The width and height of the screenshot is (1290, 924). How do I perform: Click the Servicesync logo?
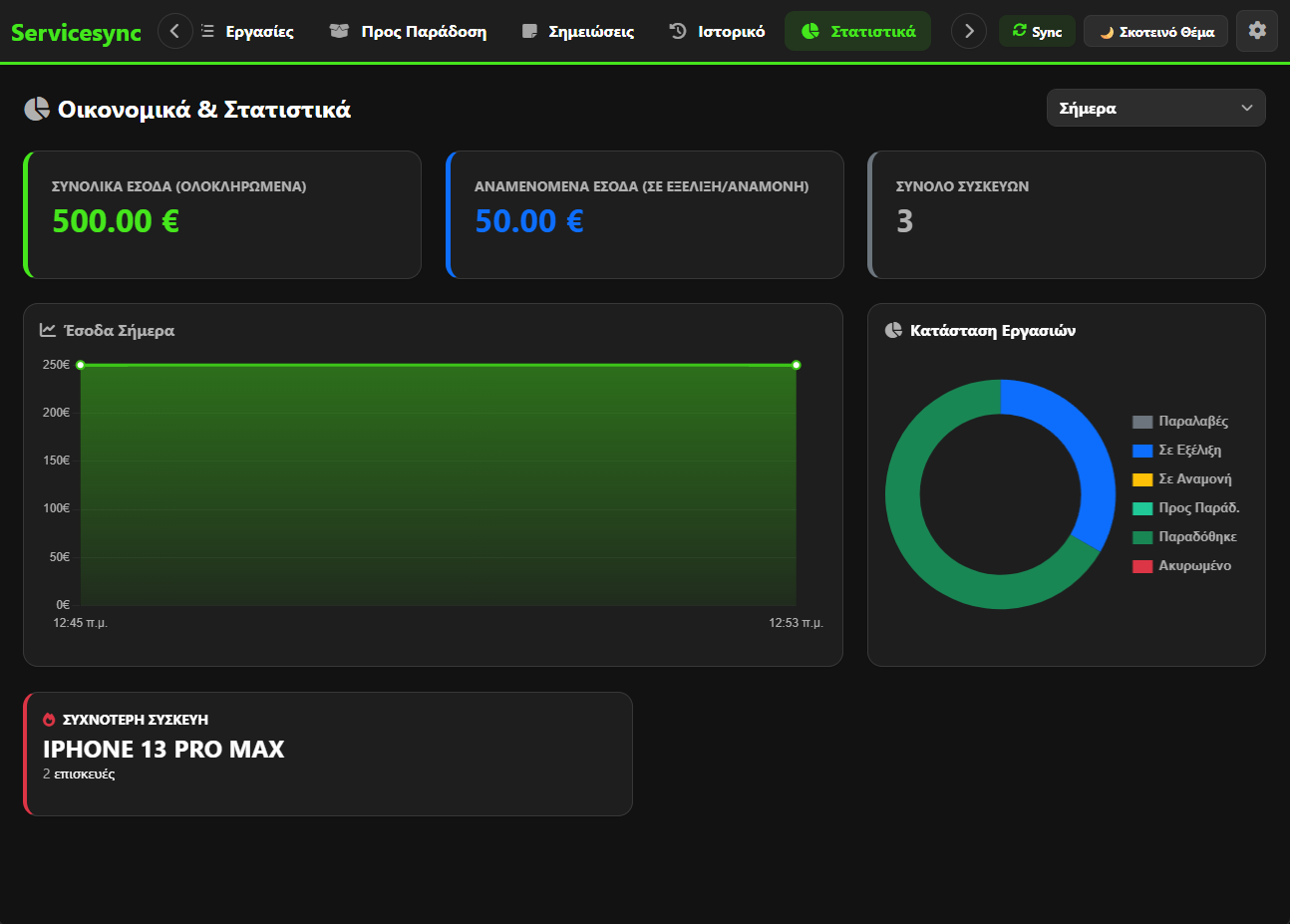76,32
